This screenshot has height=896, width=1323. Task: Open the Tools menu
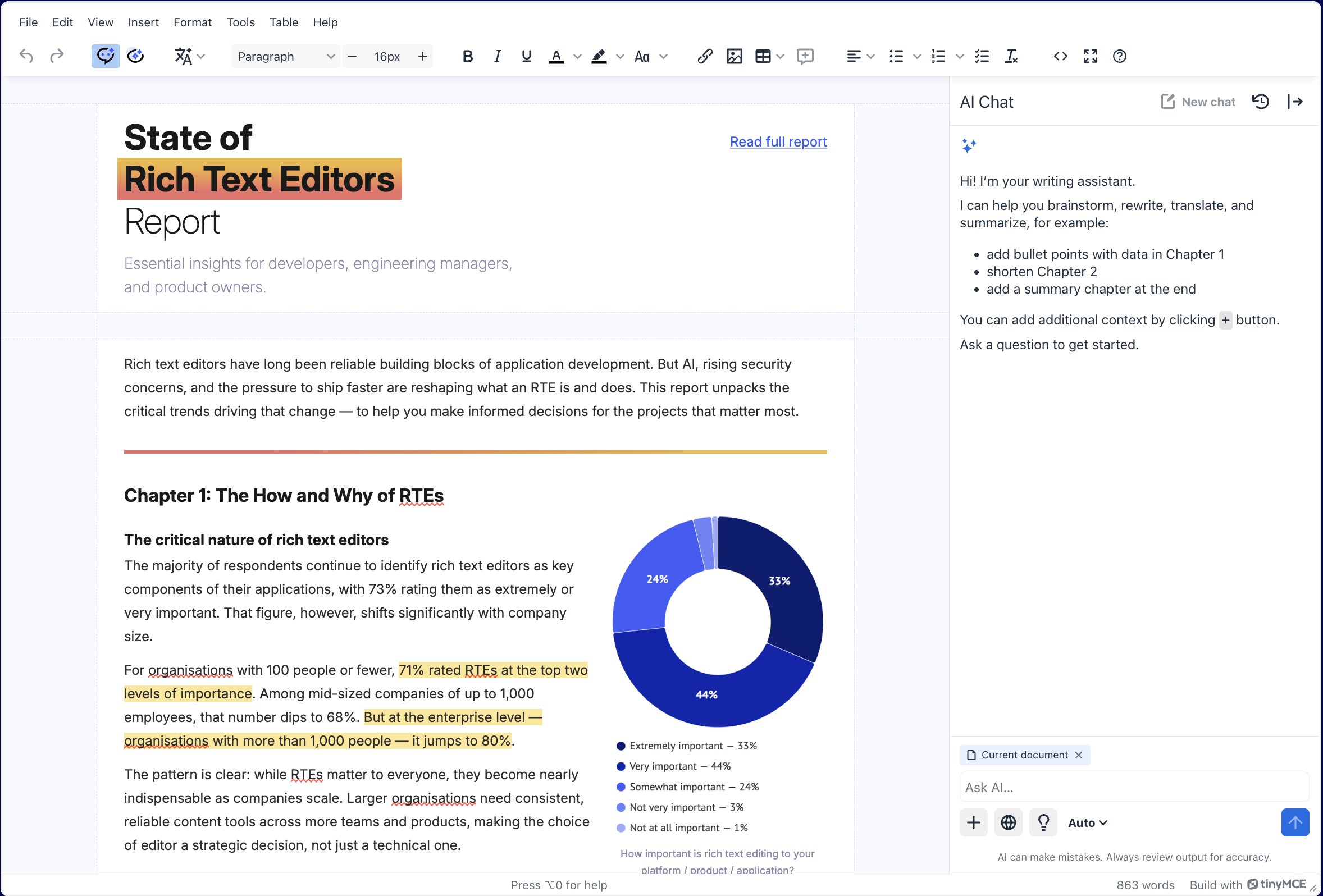(x=241, y=22)
